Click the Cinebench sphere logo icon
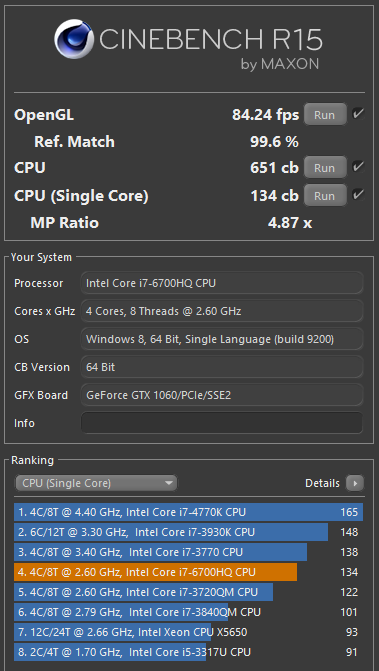The image size is (379, 671). pyautogui.click(x=74, y=39)
